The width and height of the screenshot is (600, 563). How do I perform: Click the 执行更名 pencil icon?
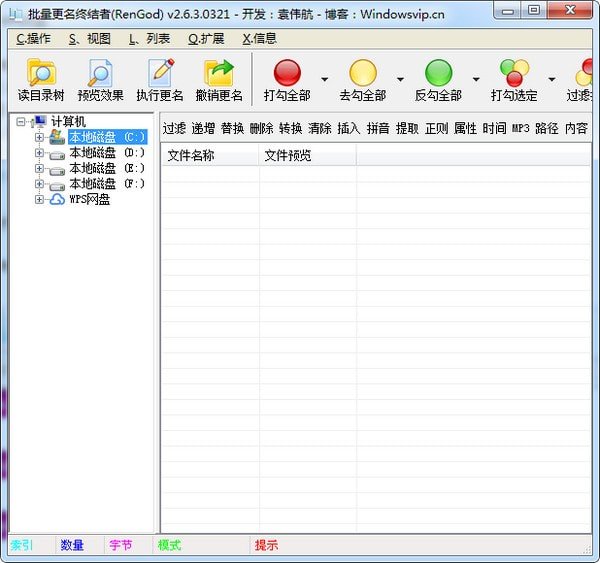[x=160, y=73]
